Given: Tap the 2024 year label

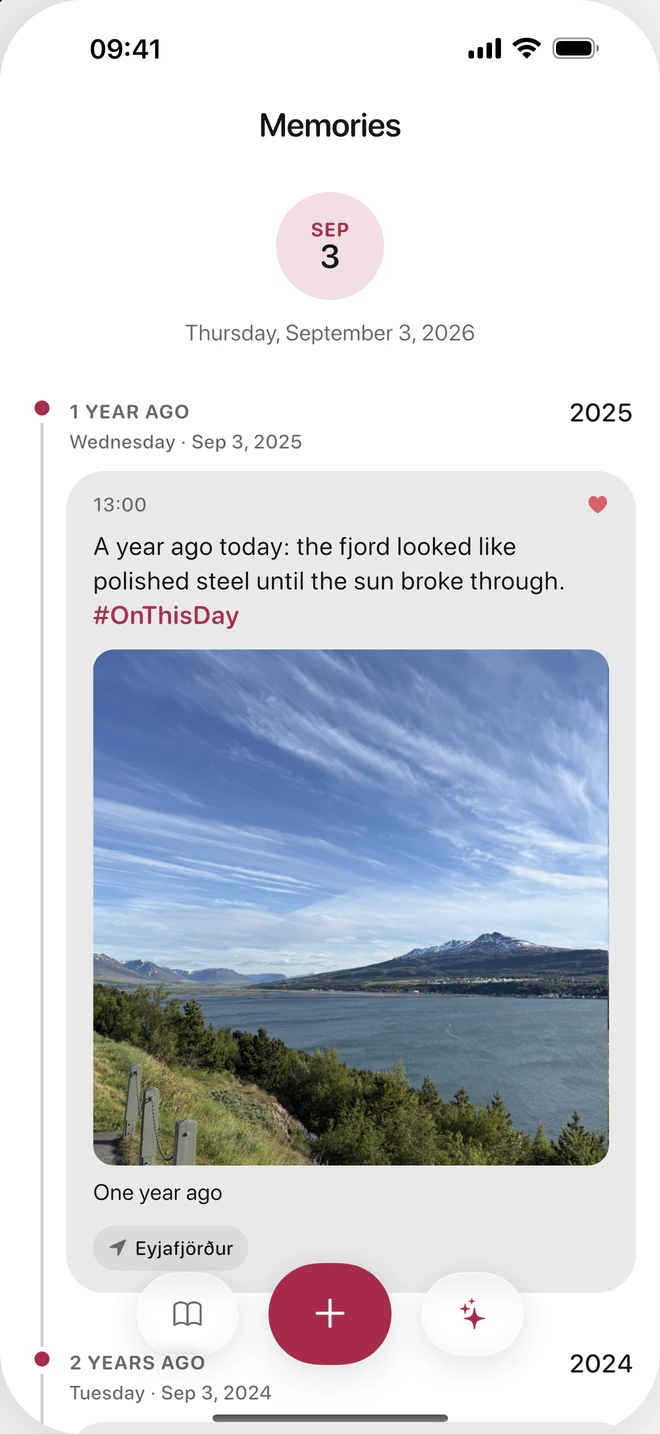Looking at the screenshot, I should click(x=601, y=1364).
